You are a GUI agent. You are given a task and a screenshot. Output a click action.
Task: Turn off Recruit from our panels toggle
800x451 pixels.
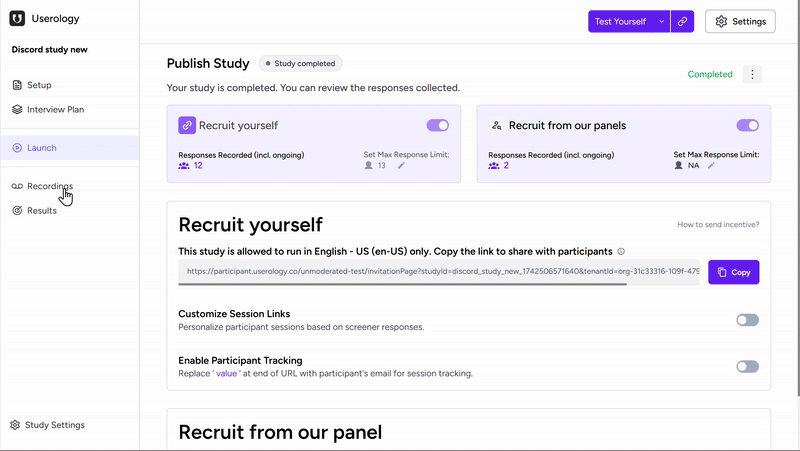[x=747, y=126]
